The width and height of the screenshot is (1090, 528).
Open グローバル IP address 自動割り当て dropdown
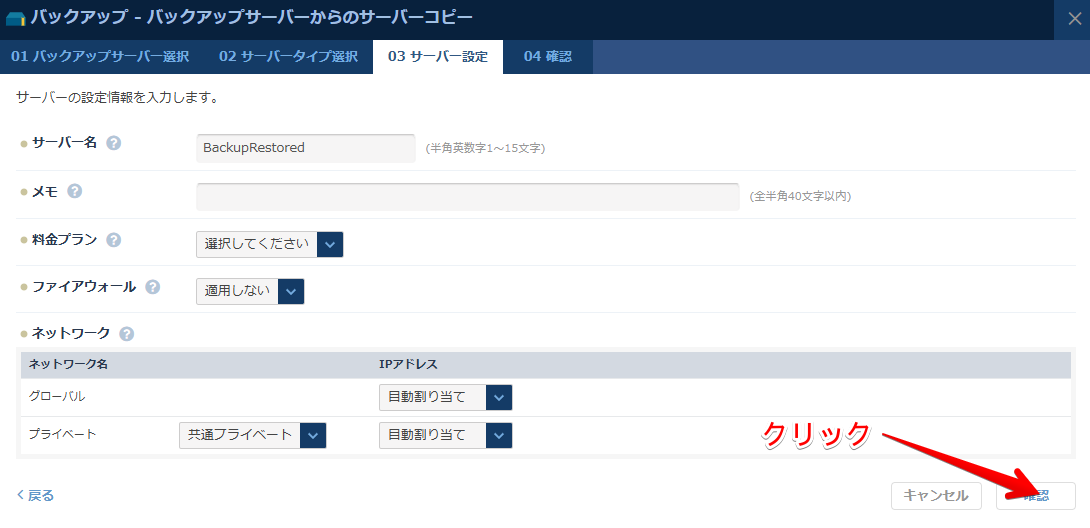(445, 397)
